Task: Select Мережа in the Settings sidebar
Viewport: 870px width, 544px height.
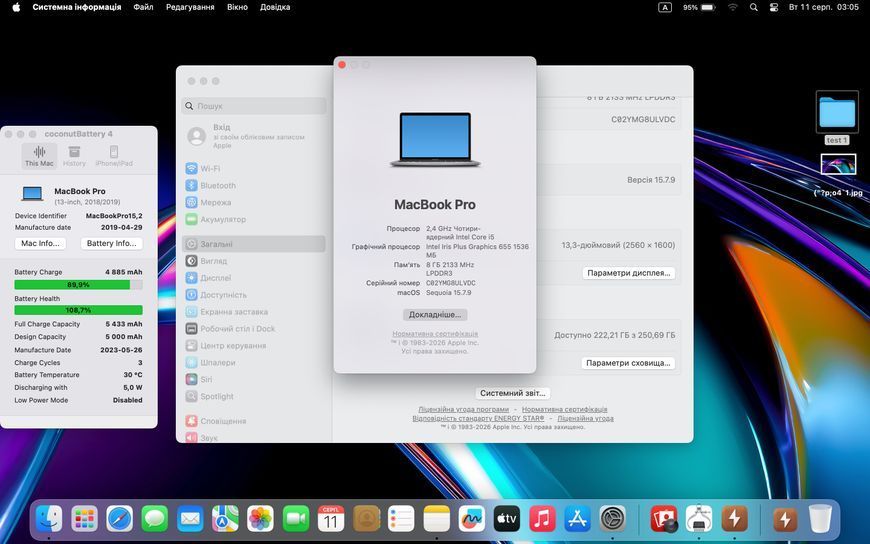Action: click(254, 203)
